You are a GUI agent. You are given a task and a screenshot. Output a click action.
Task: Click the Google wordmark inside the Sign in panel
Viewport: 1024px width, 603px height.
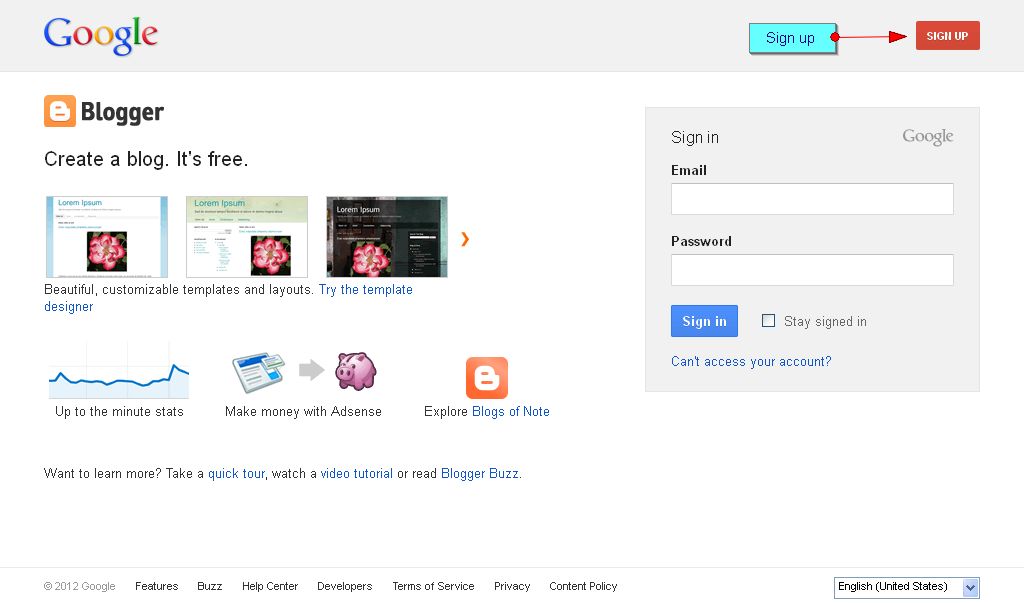(927, 136)
